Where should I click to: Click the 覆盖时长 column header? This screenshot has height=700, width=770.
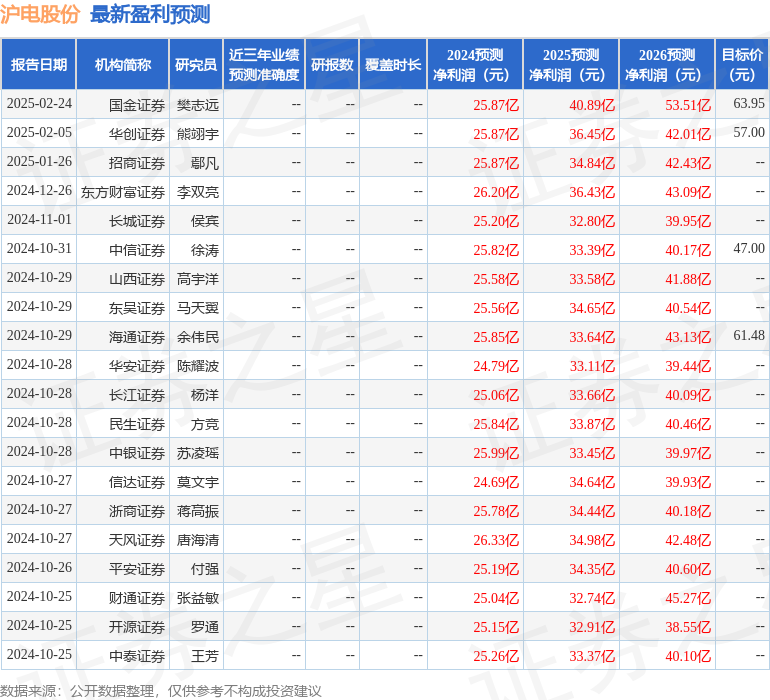(393, 64)
